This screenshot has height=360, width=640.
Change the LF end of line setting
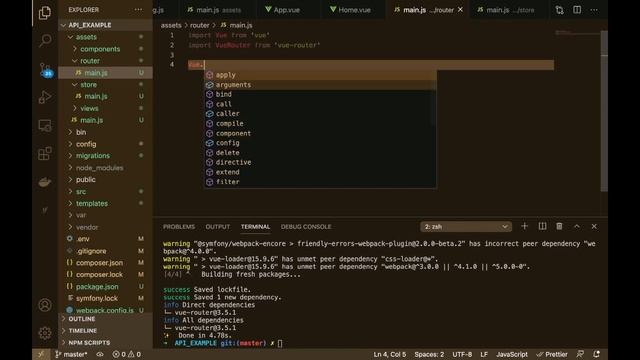[484, 354]
